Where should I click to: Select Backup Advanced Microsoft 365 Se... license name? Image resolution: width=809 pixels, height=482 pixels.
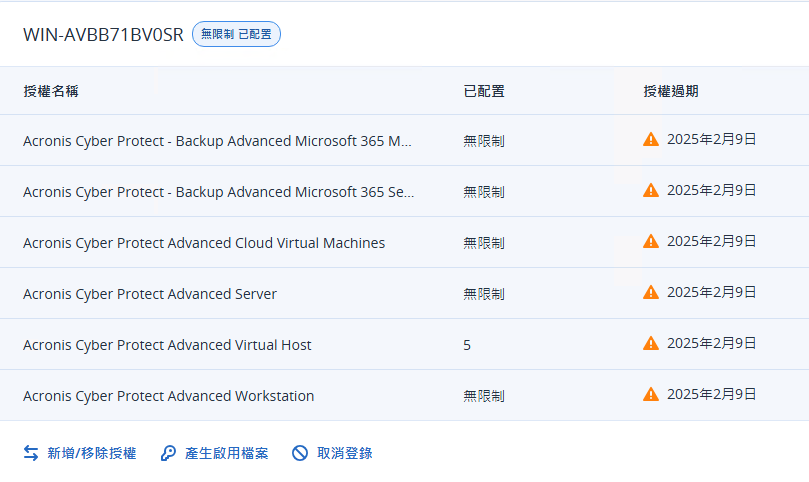219,192
